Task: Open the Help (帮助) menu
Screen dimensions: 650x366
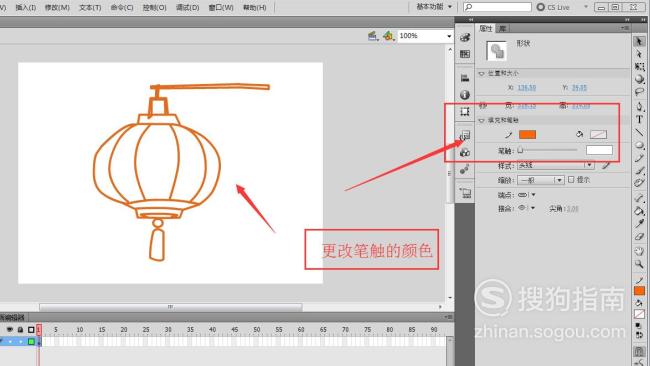Action: (255, 7)
